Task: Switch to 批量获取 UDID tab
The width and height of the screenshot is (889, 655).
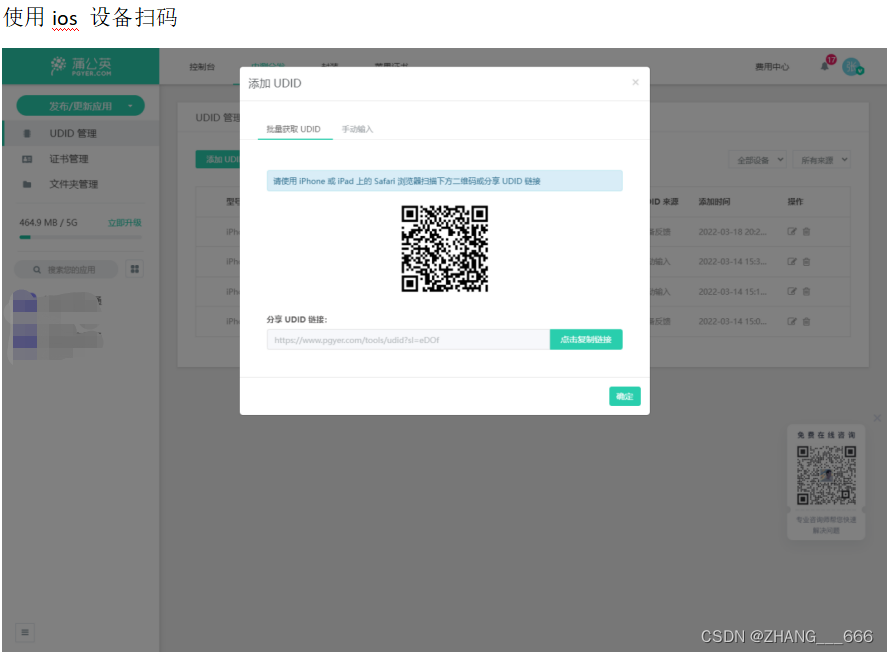Action: 294,129
